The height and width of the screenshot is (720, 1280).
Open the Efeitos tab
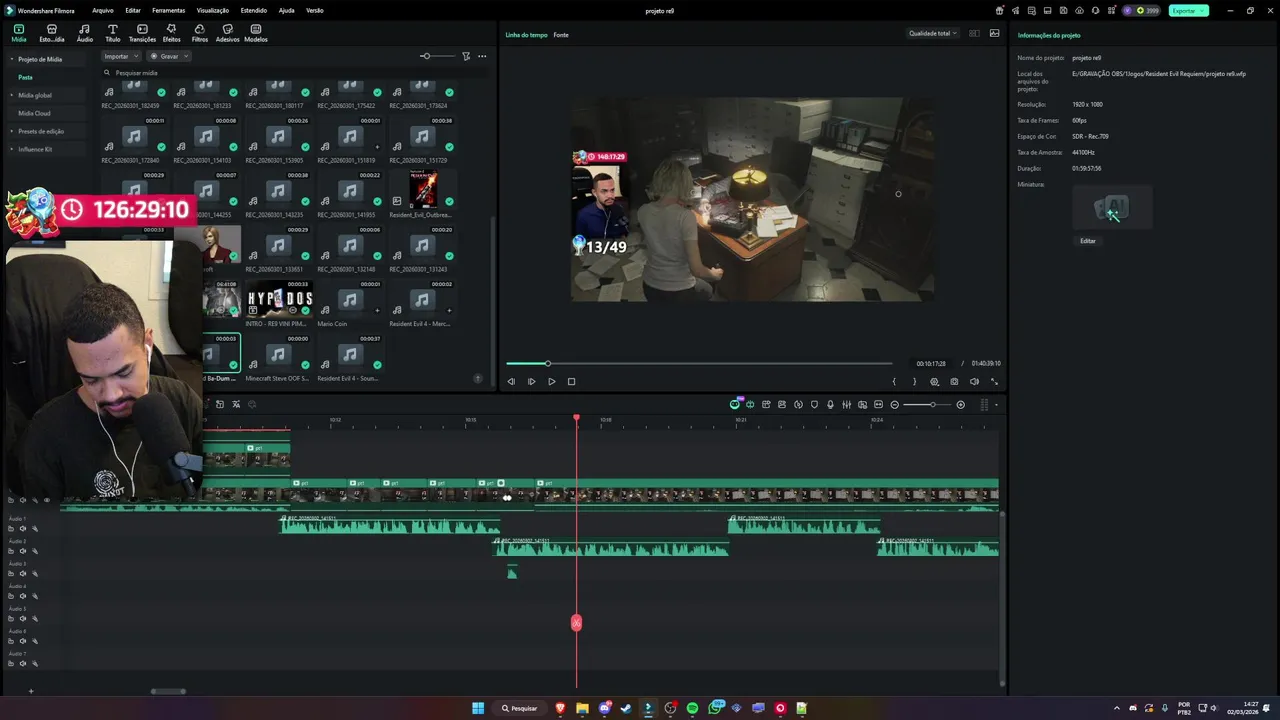[171, 33]
